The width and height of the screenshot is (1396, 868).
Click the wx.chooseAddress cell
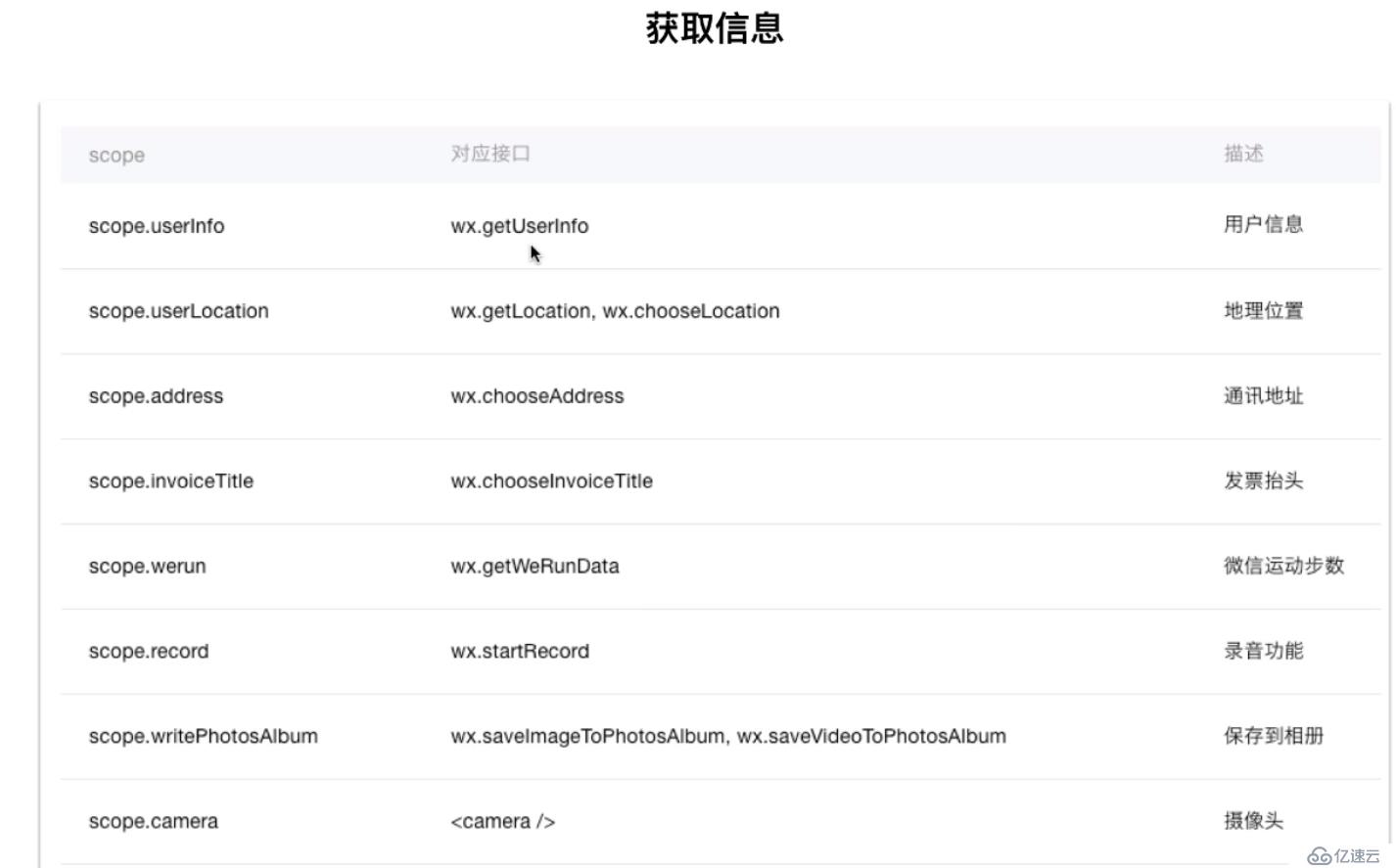pos(537,396)
